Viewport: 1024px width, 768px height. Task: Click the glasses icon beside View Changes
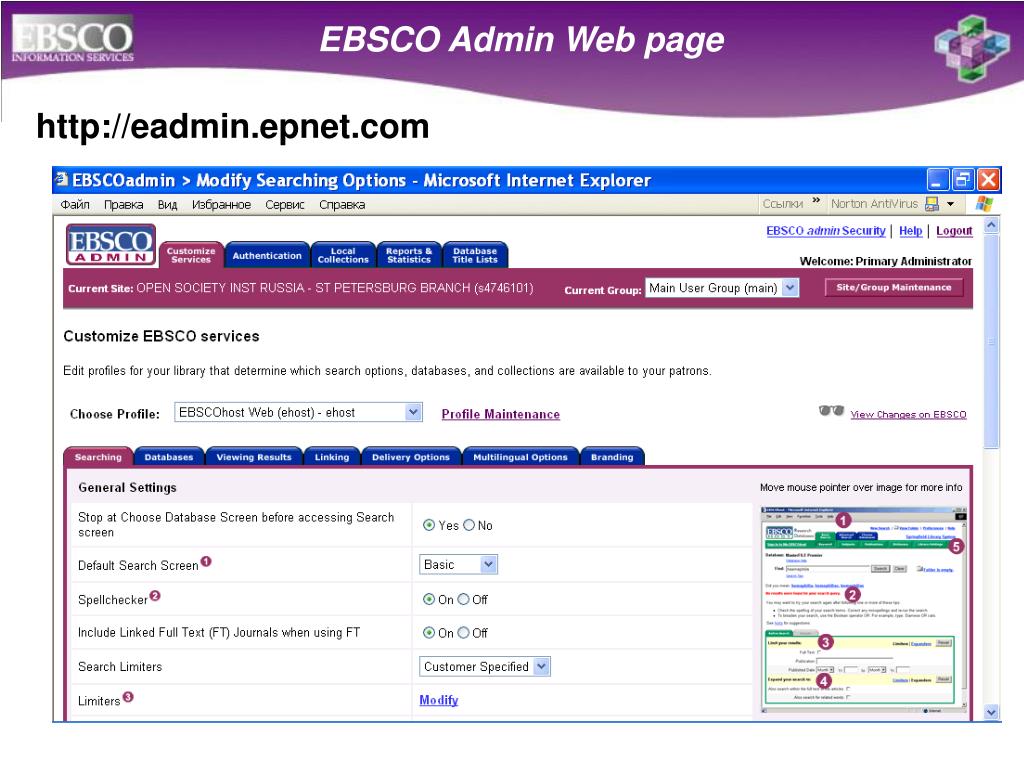pos(831,411)
